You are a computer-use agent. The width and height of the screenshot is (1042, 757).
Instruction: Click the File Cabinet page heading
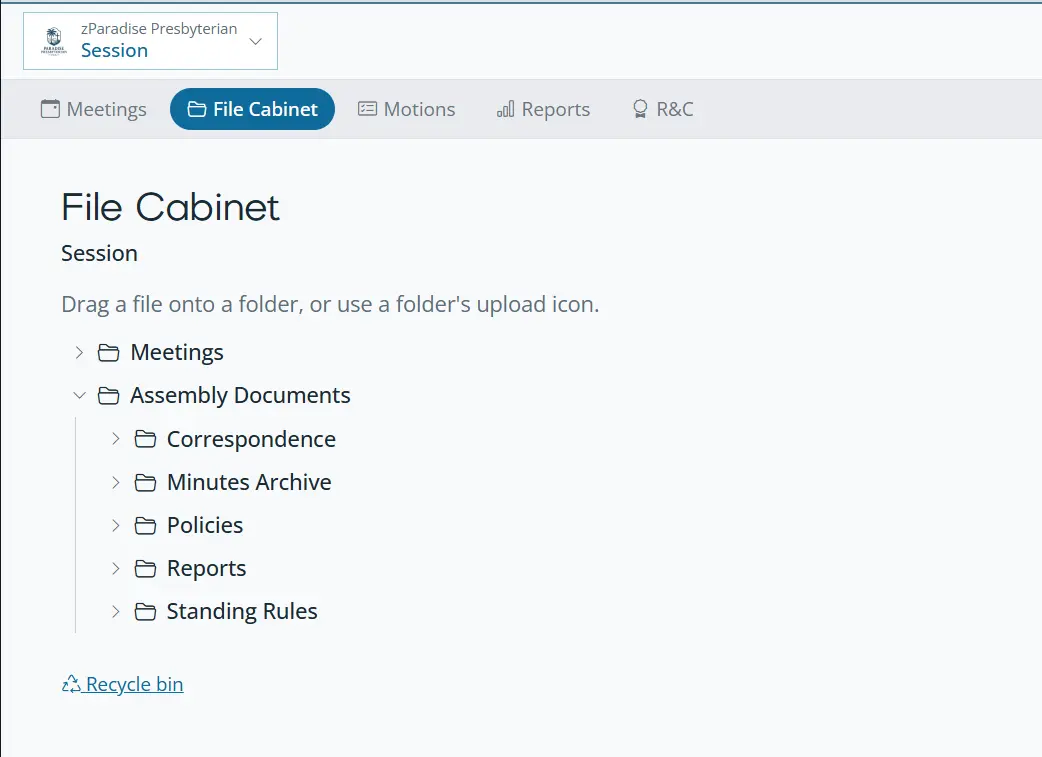(x=170, y=207)
